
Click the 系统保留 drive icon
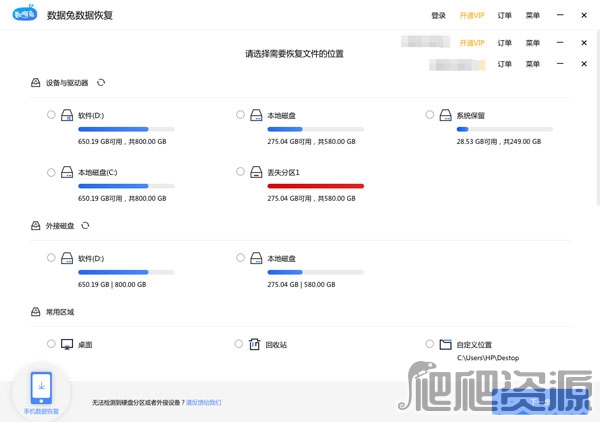(x=445, y=115)
